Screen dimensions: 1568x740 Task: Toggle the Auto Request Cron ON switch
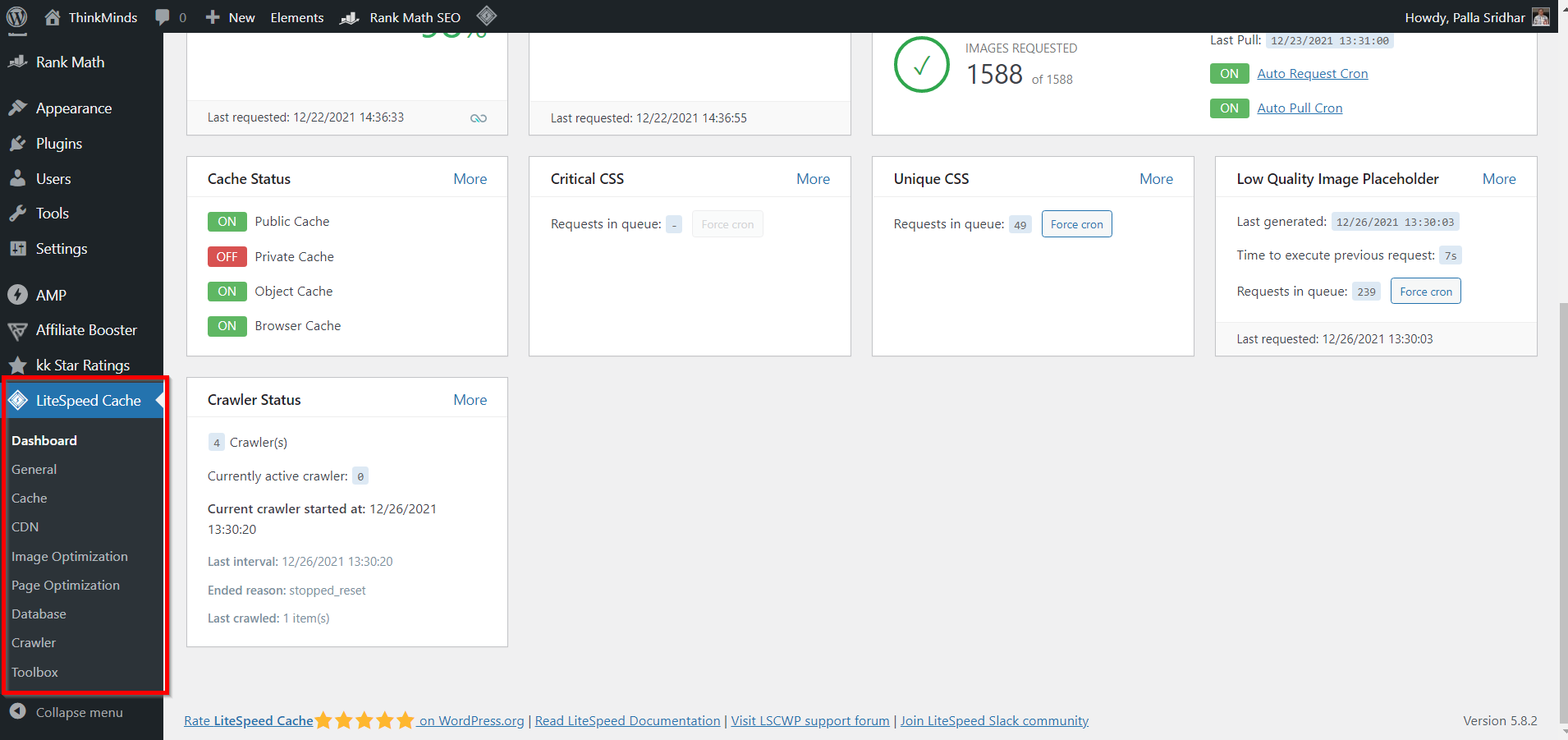1229,74
